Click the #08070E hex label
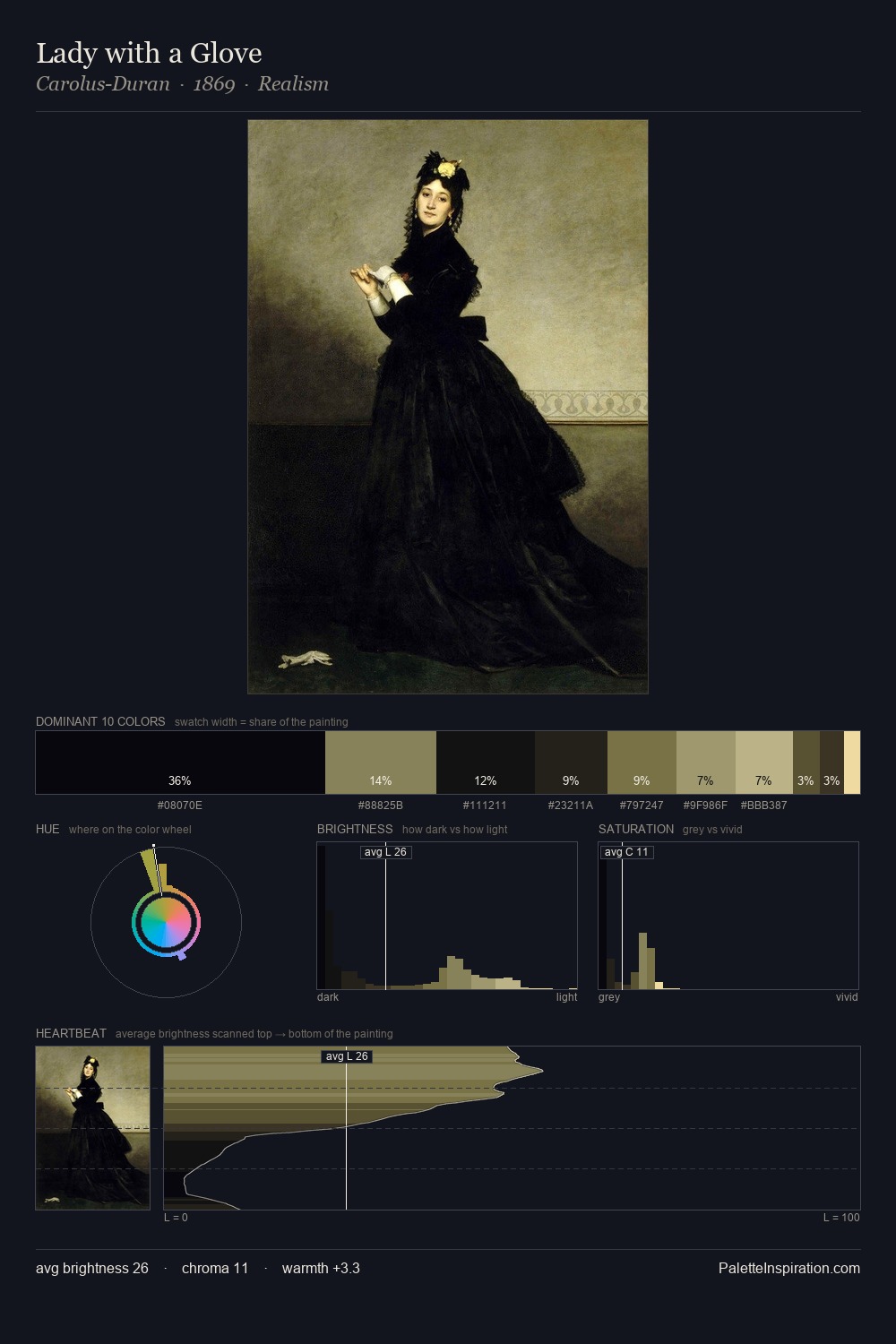 pos(180,806)
